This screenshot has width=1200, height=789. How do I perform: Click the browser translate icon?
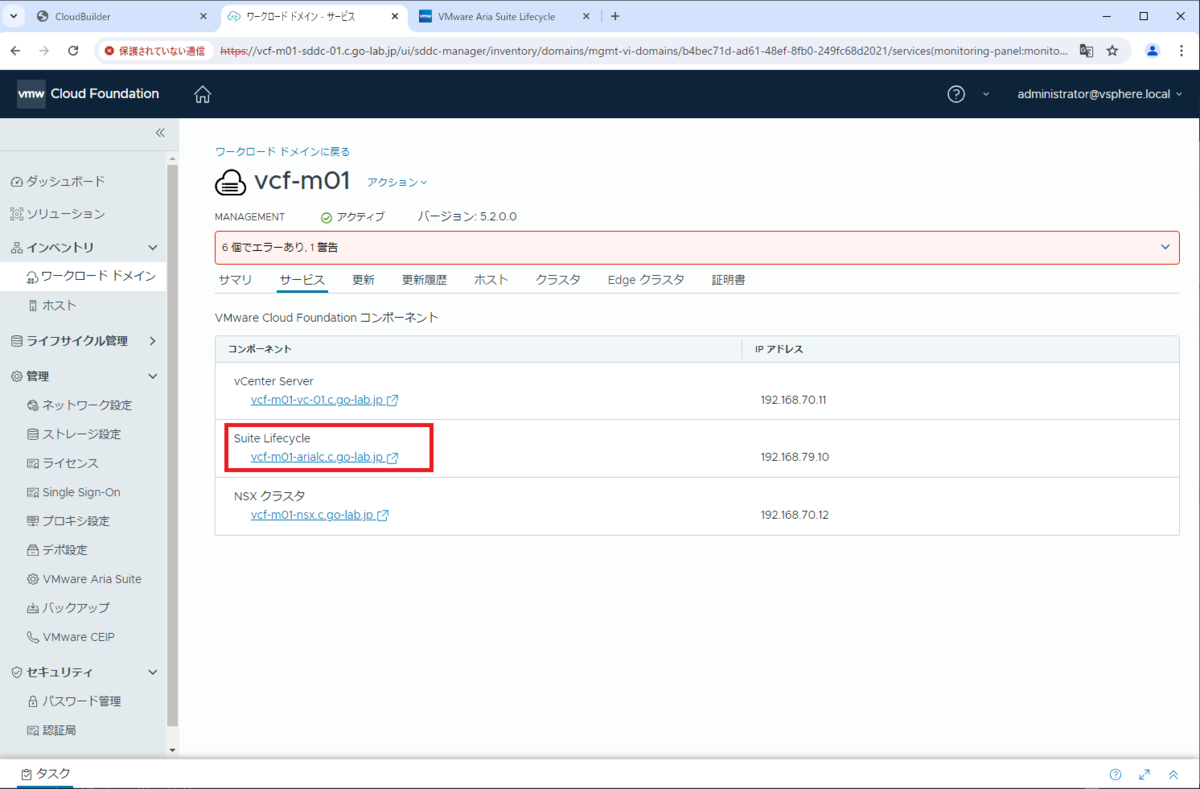(1086, 50)
